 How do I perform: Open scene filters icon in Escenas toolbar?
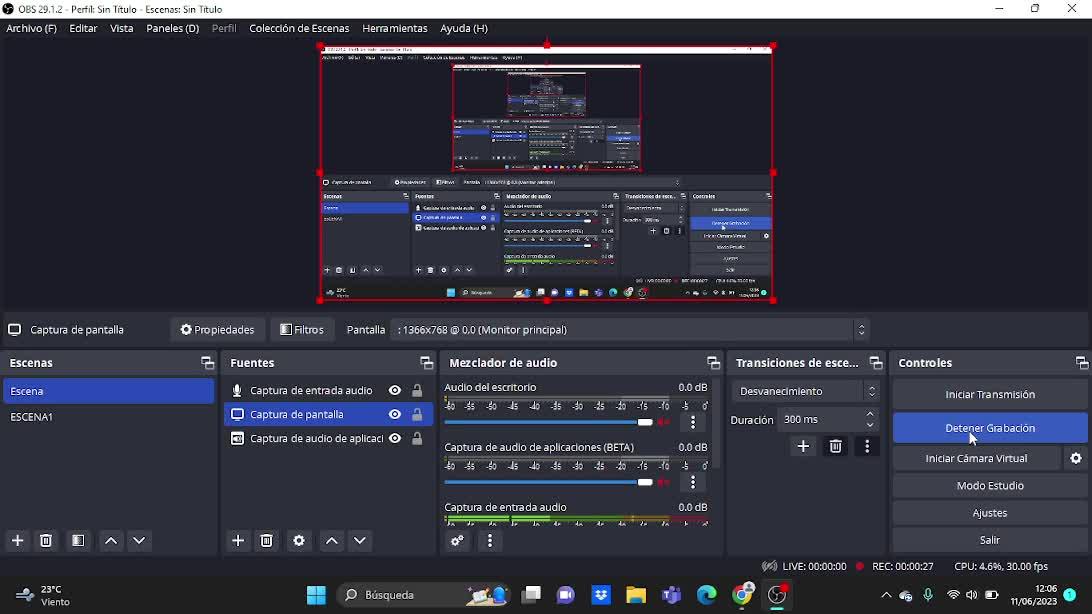click(78, 541)
